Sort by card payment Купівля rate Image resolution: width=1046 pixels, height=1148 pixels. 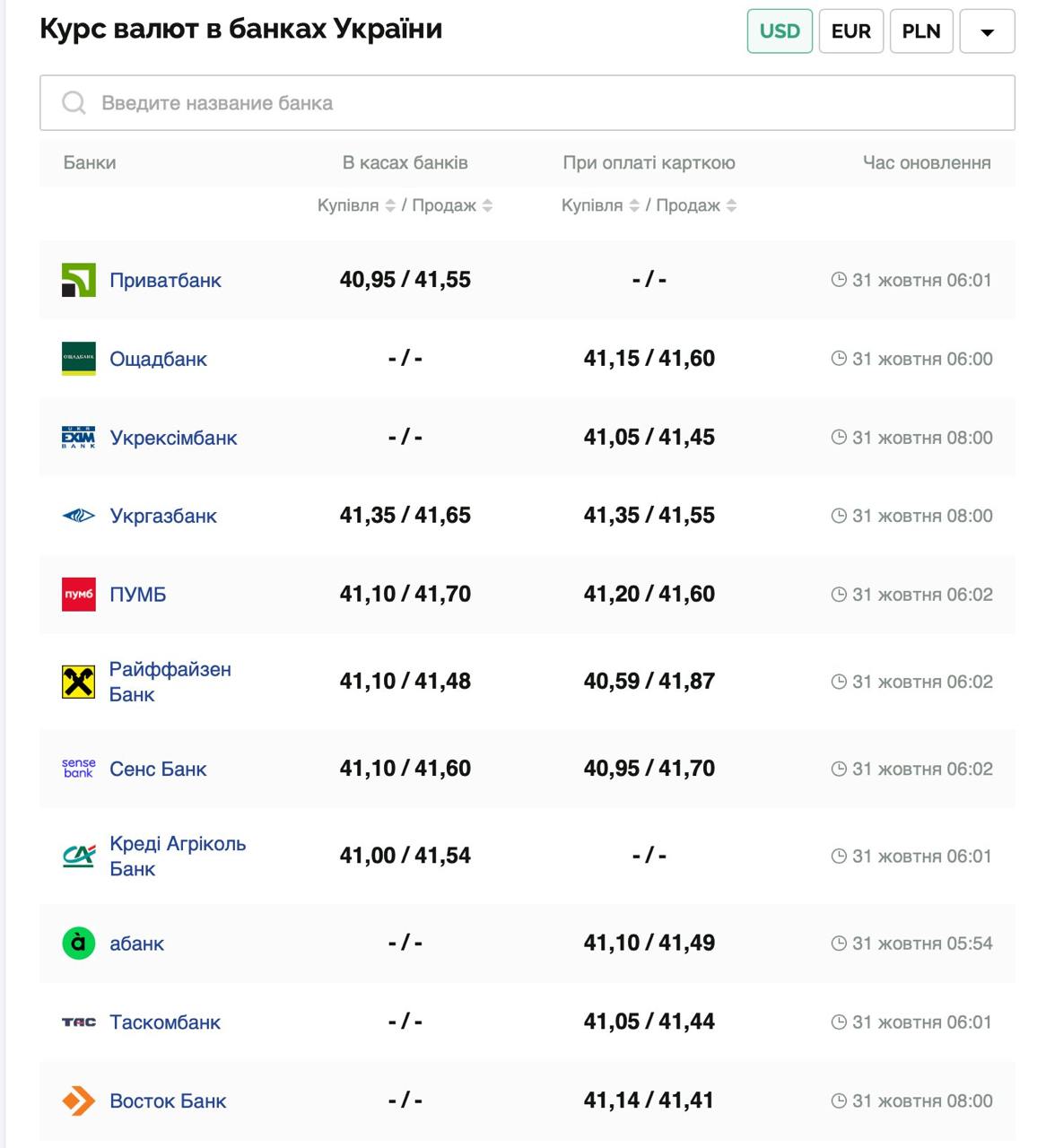pyautogui.click(x=633, y=205)
